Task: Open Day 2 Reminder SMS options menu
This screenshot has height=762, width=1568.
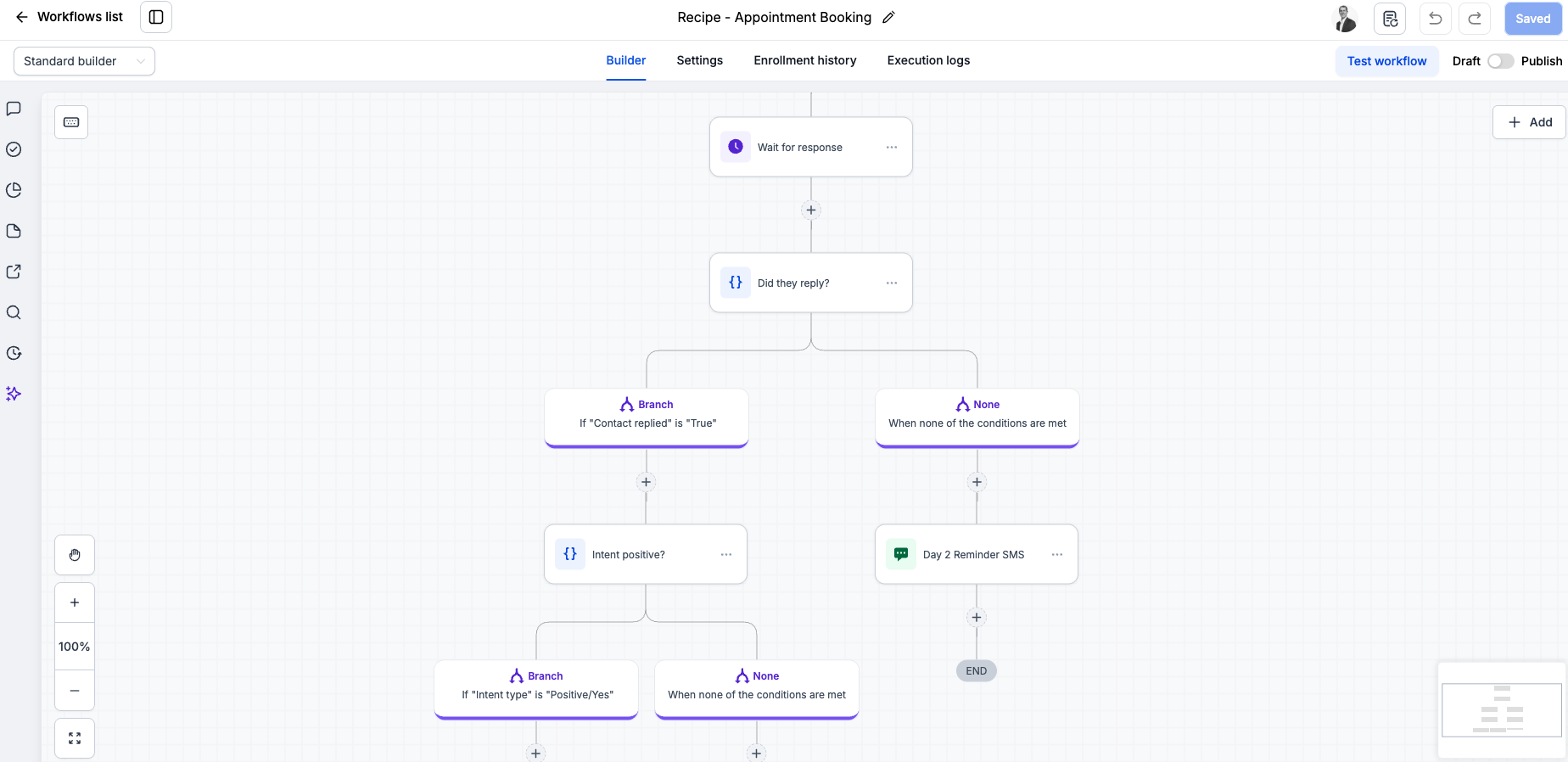Action: click(1057, 554)
